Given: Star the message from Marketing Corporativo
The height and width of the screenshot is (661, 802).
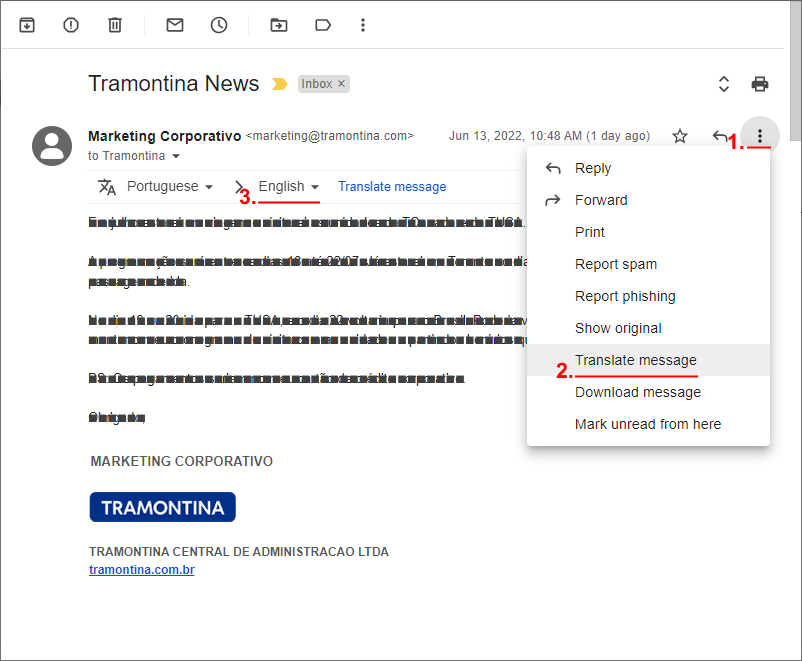Looking at the screenshot, I should point(680,136).
